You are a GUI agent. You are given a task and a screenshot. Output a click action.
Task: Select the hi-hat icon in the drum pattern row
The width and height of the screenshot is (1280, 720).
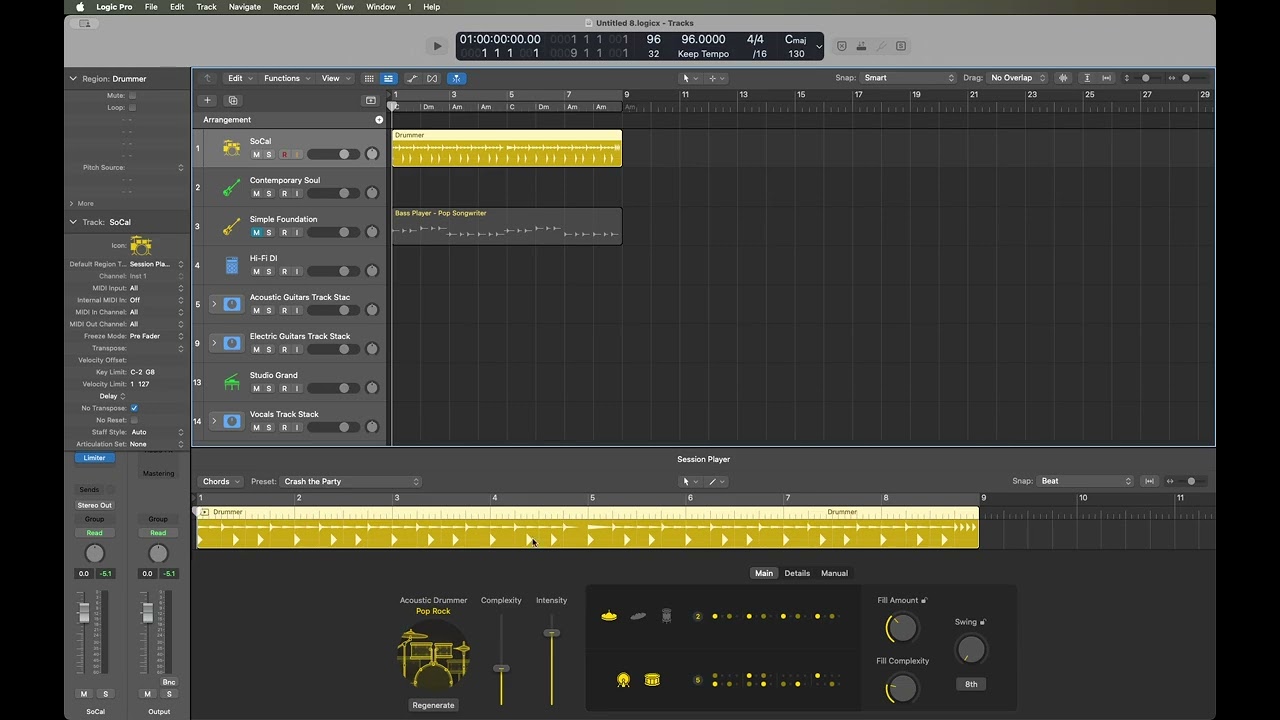[608, 615]
